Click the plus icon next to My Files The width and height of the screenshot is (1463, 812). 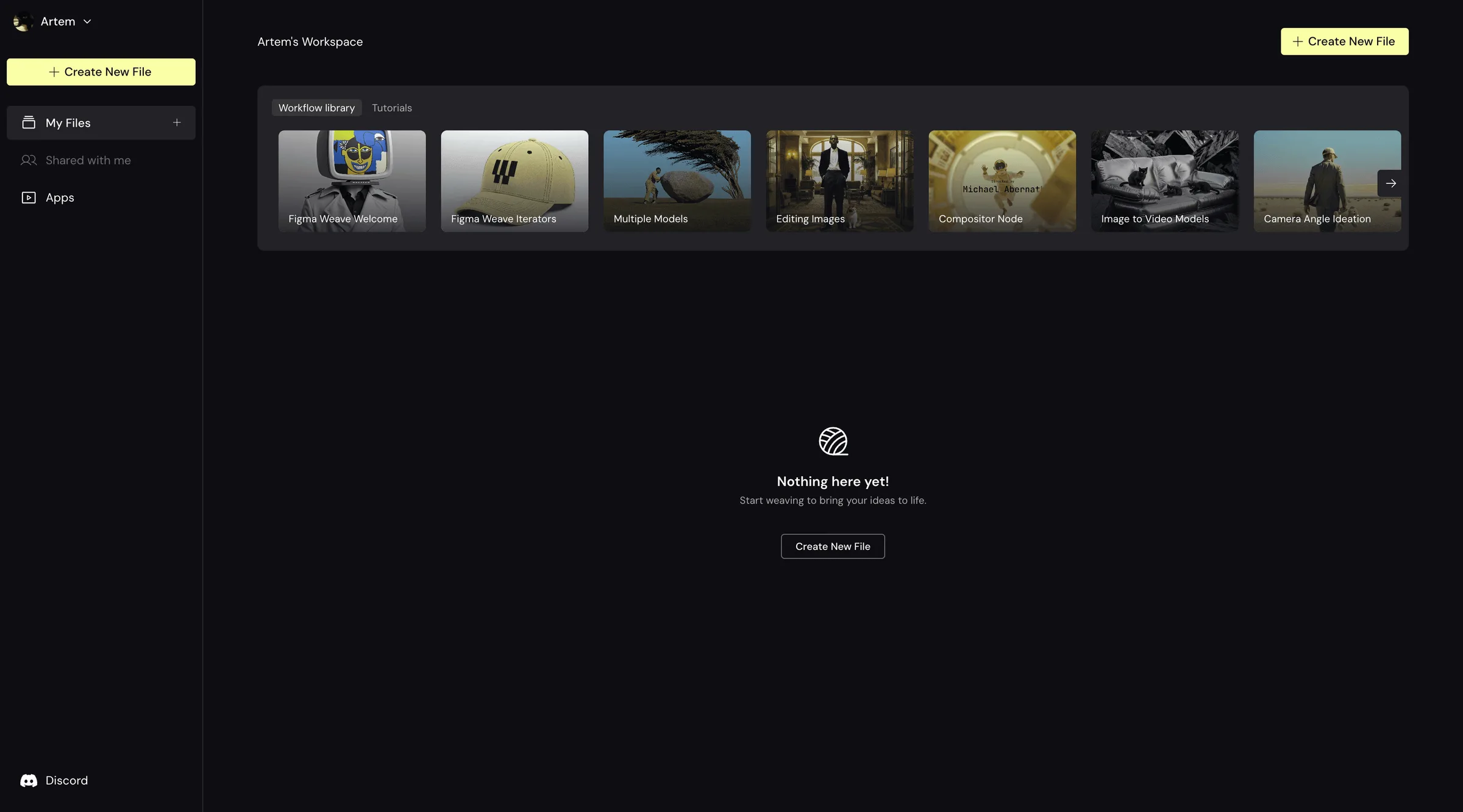click(x=177, y=123)
